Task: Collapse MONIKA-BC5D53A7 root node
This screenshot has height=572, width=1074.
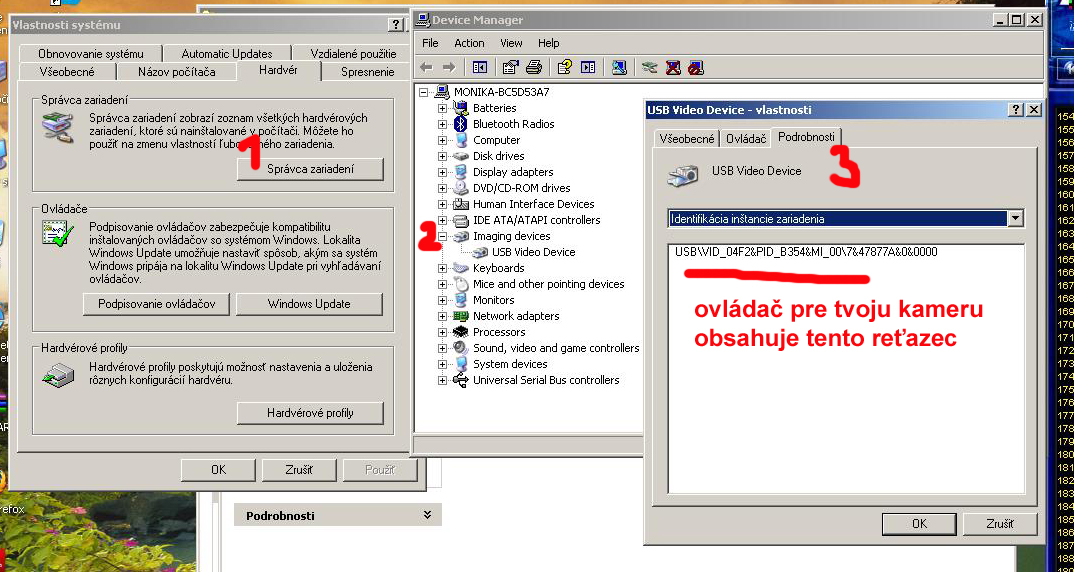Action: [x=424, y=92]
